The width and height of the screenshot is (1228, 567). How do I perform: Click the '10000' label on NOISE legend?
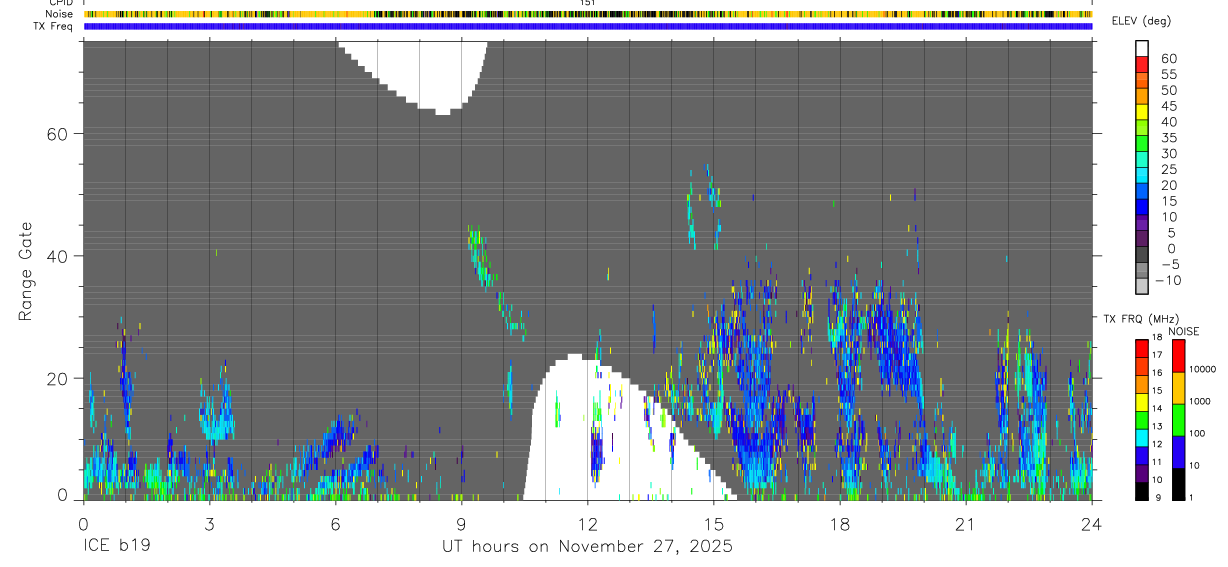click(x=1205, y=369)
